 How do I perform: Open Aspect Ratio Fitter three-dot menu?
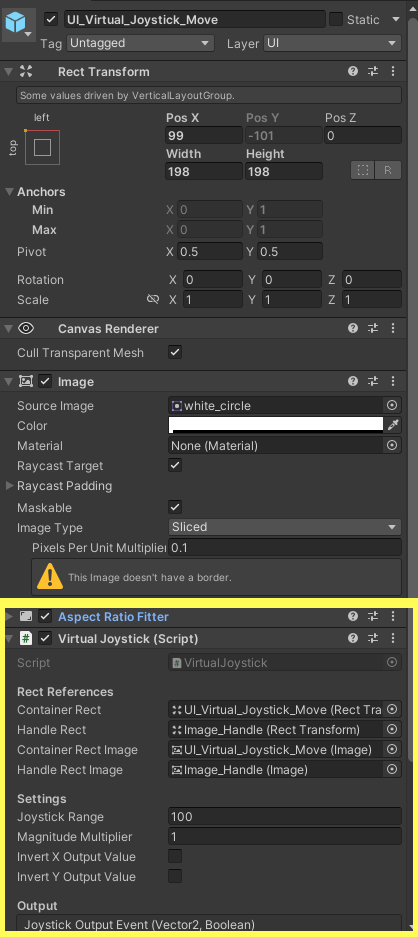pos(393,616)
